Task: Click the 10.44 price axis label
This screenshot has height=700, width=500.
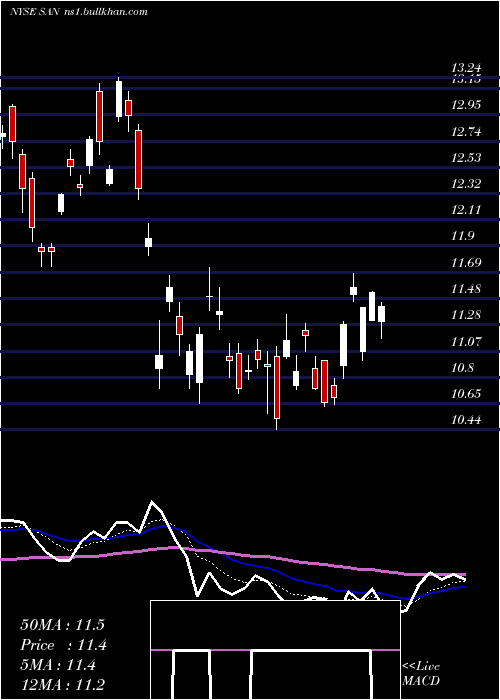Action: [466, 420]
